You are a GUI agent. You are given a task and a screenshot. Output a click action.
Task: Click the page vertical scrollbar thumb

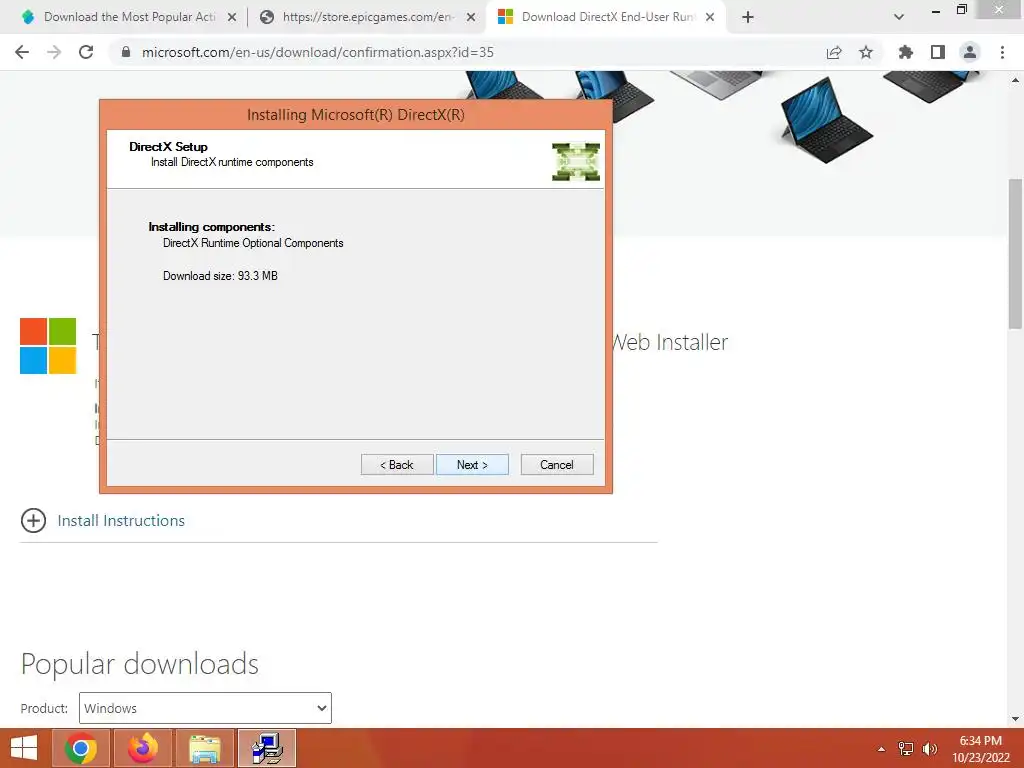coord(1016,253)
